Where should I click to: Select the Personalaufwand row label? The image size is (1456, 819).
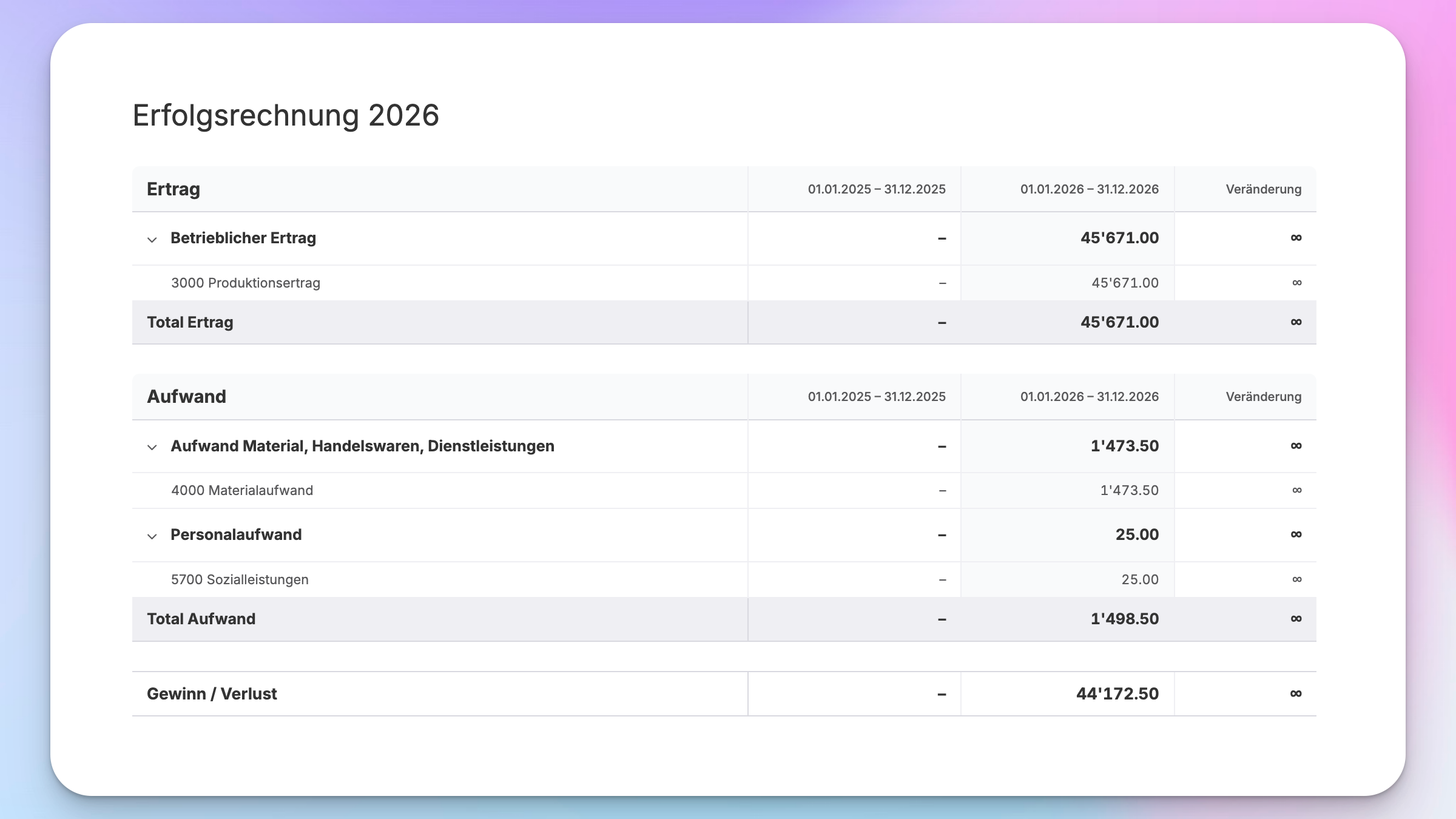click(x=236, y=534)
